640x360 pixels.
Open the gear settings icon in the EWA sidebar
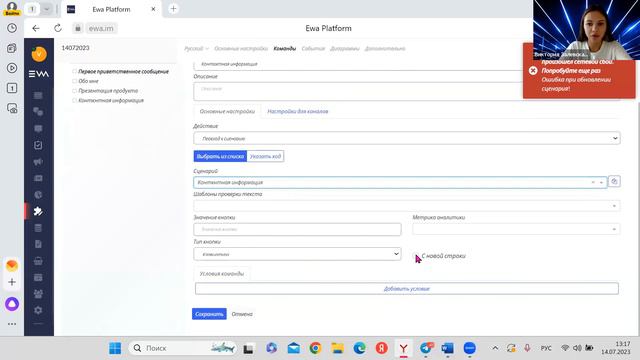coord(38,310)
